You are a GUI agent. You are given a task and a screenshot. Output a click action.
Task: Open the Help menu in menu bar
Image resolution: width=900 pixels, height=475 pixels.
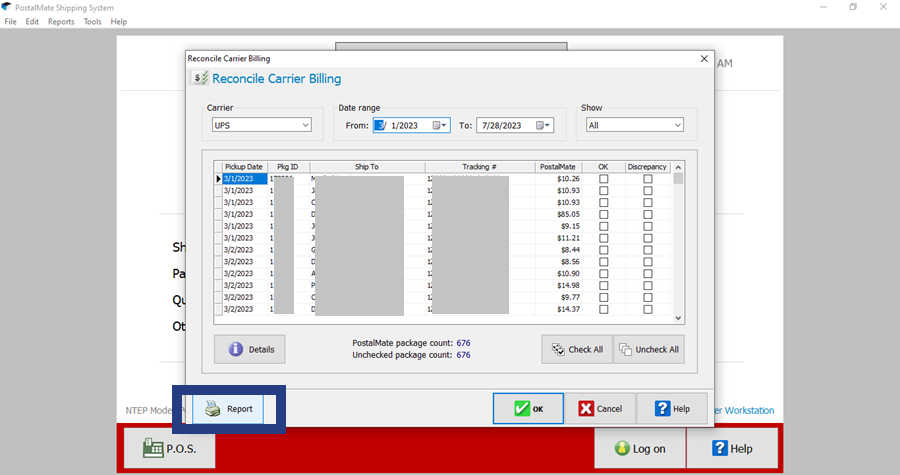(119, 21)
